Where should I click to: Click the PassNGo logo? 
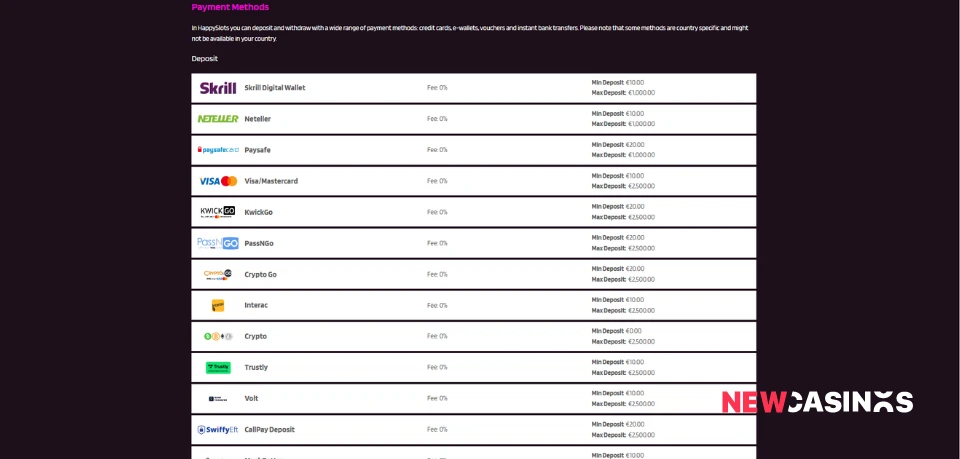coord(218,243)
